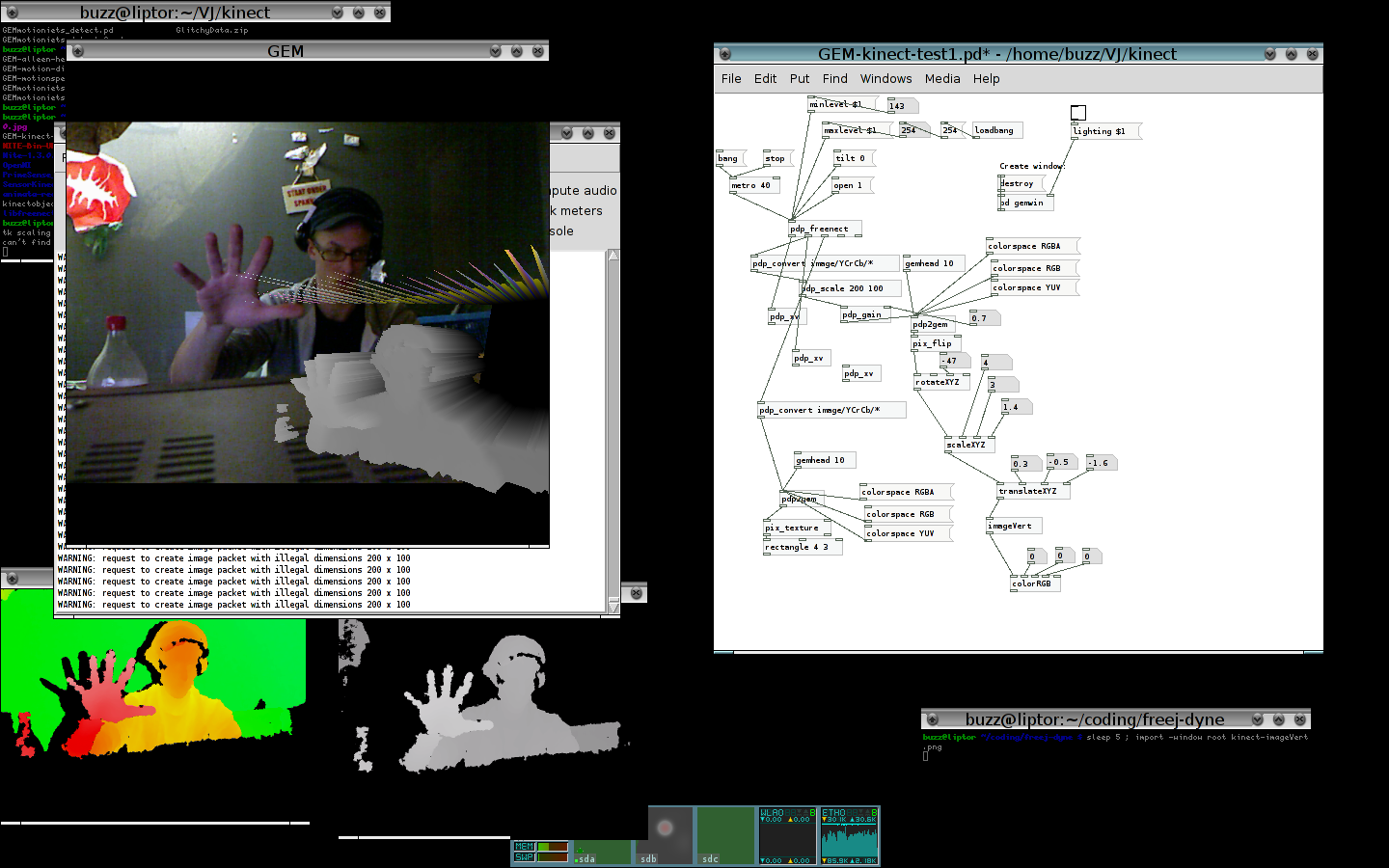The width and height of the screenshot is (1389, 868).
Task: Select the number box showing -1.6
Action: click(1103, 463)
